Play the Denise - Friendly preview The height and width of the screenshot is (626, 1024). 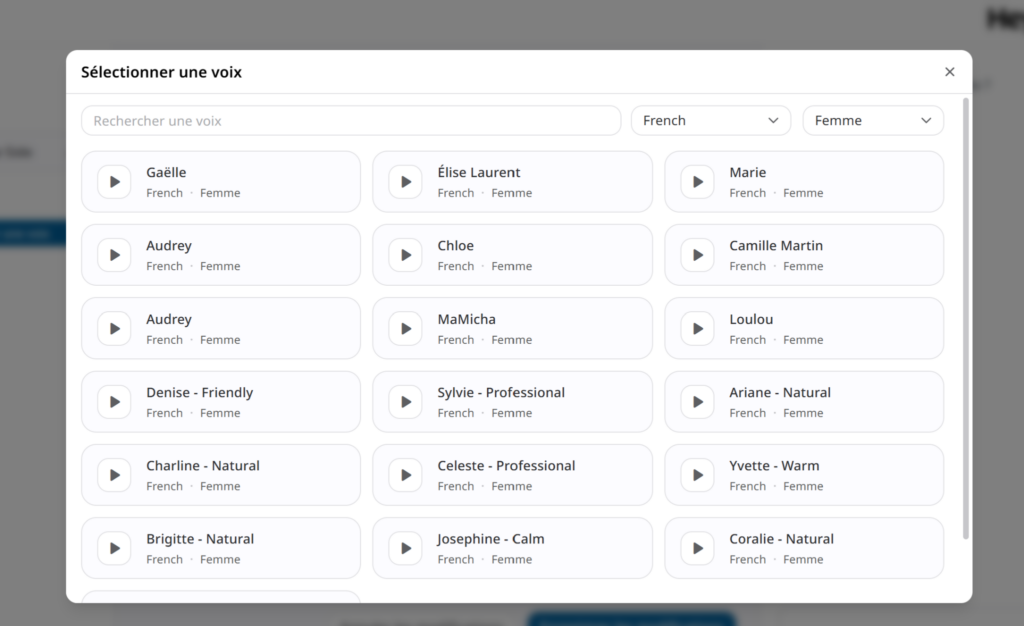pos(114,402)
